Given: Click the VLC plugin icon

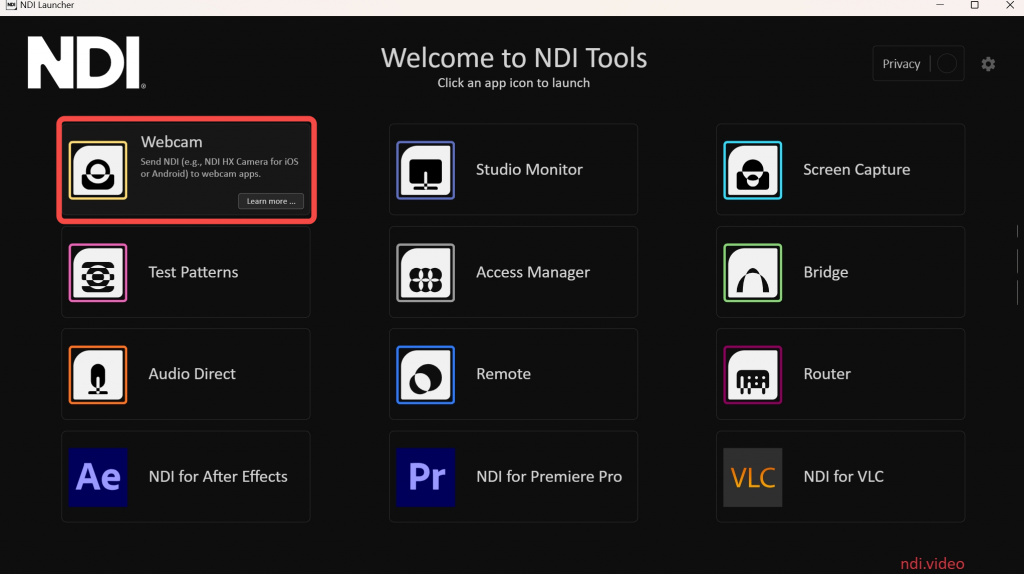Looking at the screenshot, I should (752, 477).
